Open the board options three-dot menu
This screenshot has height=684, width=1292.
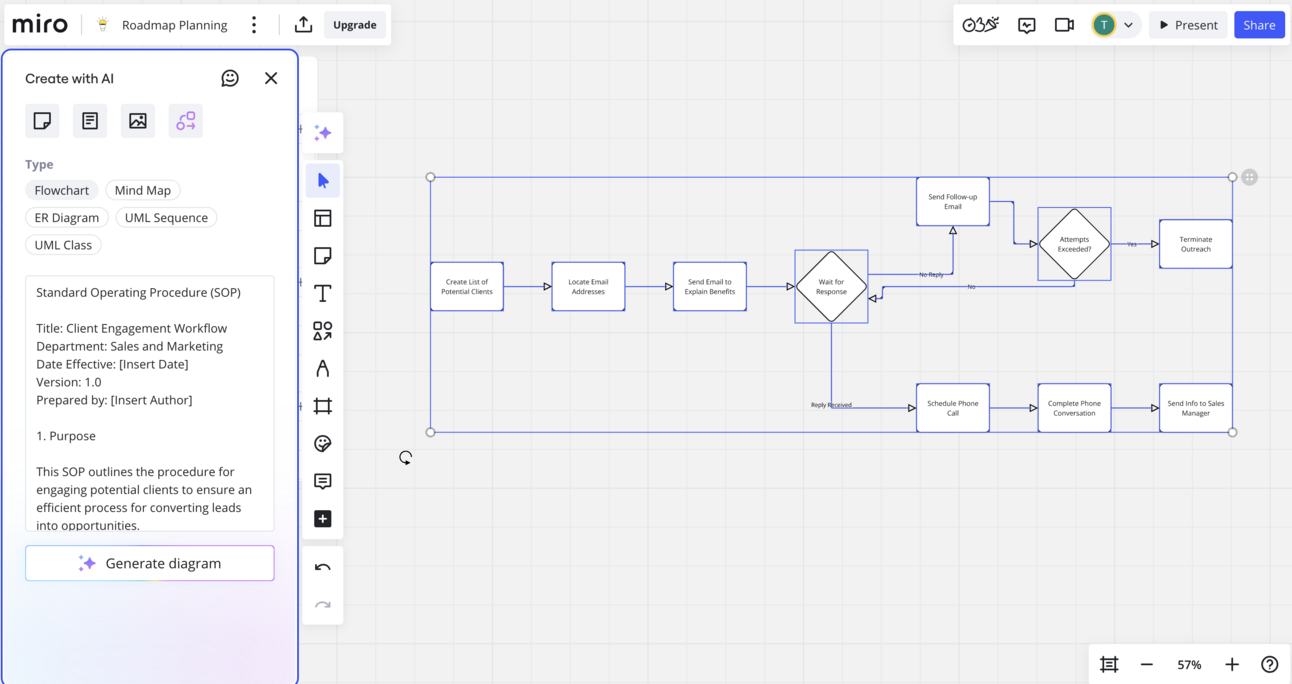[254, 24]
